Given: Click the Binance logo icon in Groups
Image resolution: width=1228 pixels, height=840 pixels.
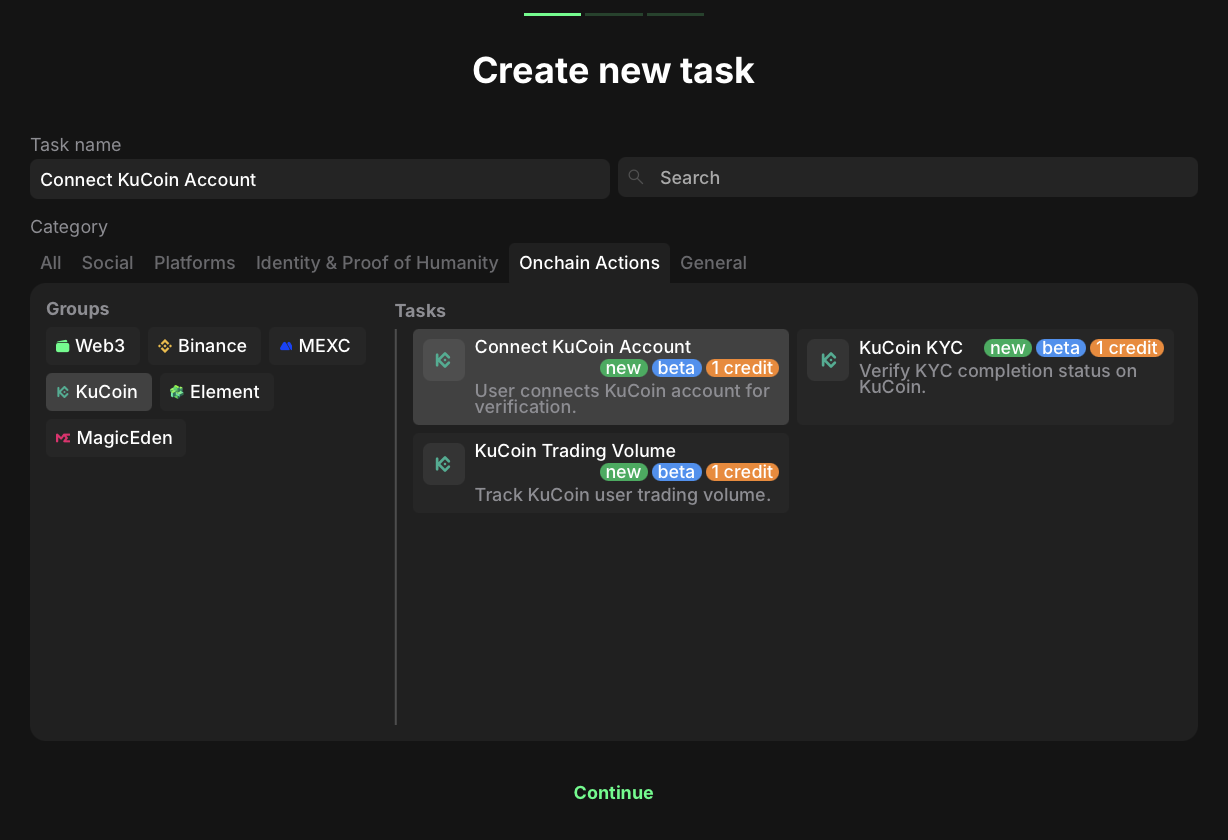Looking at the screenshot, I should click(166, 346).
